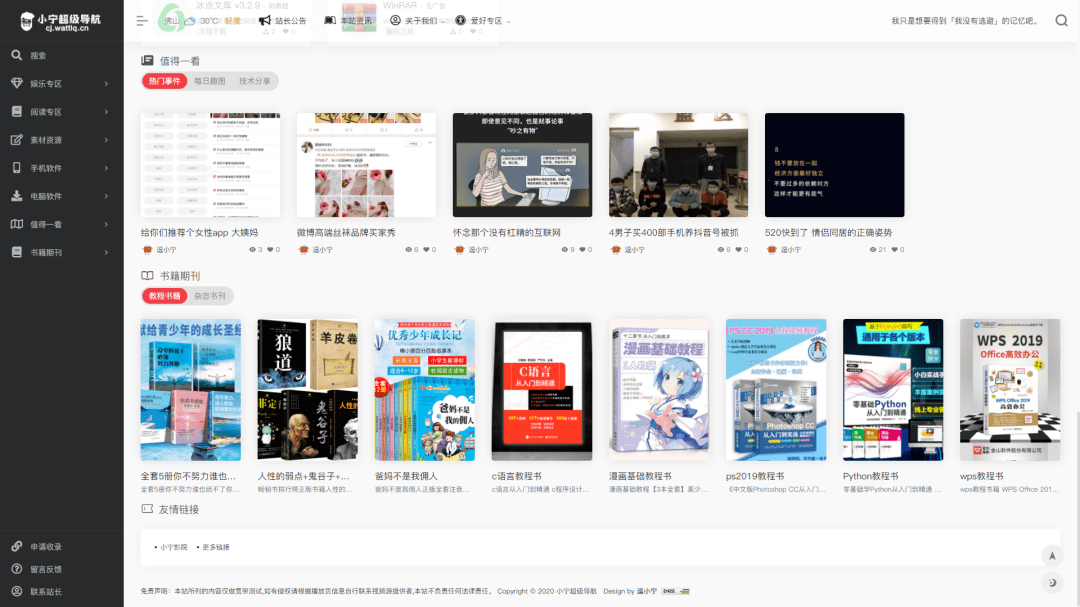The image size is (1080, 607).
Task: Open the 怀念那个没有杠精的互联网 article thumbnail
Action: click(x=522, y=165)
